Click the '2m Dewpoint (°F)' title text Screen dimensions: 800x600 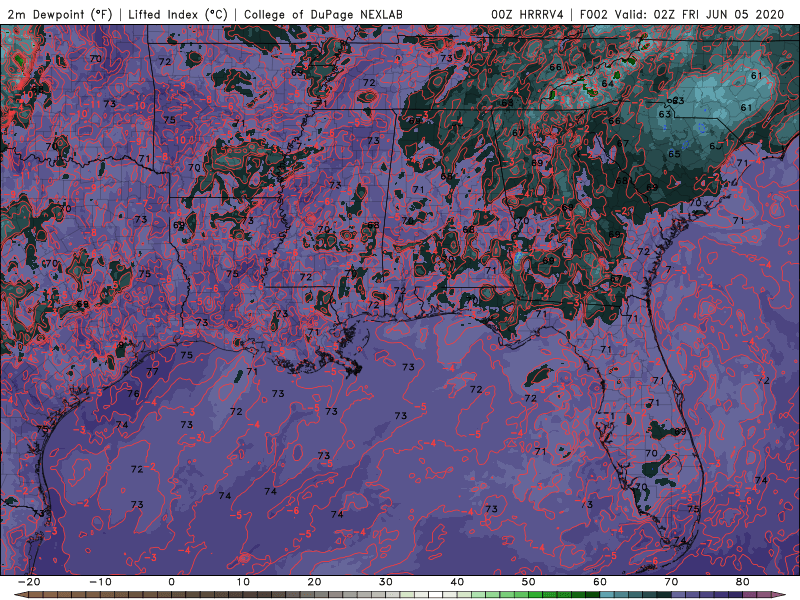60,14
